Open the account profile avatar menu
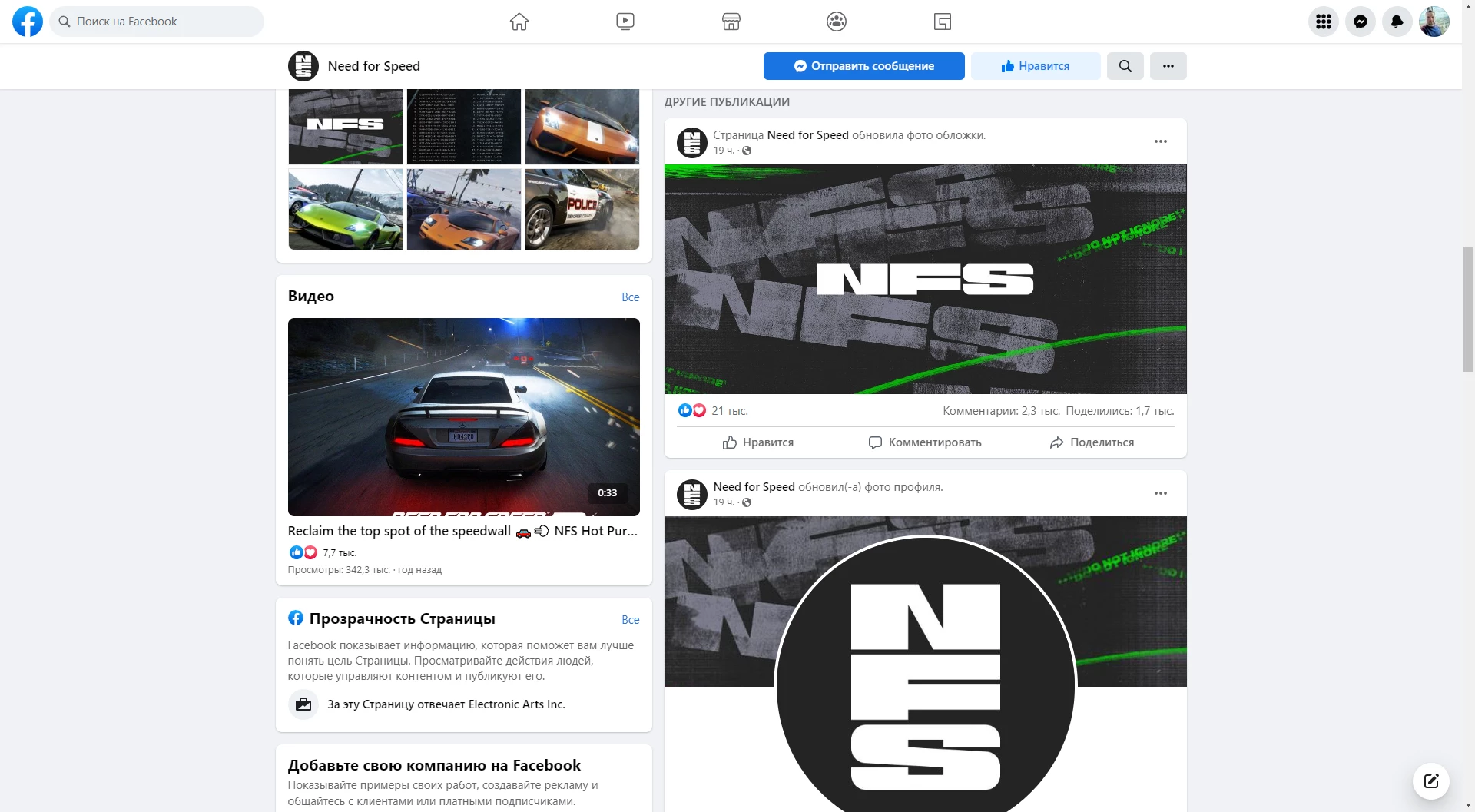The width and height of the screenshot is (1475, 812). (1434, 22)
